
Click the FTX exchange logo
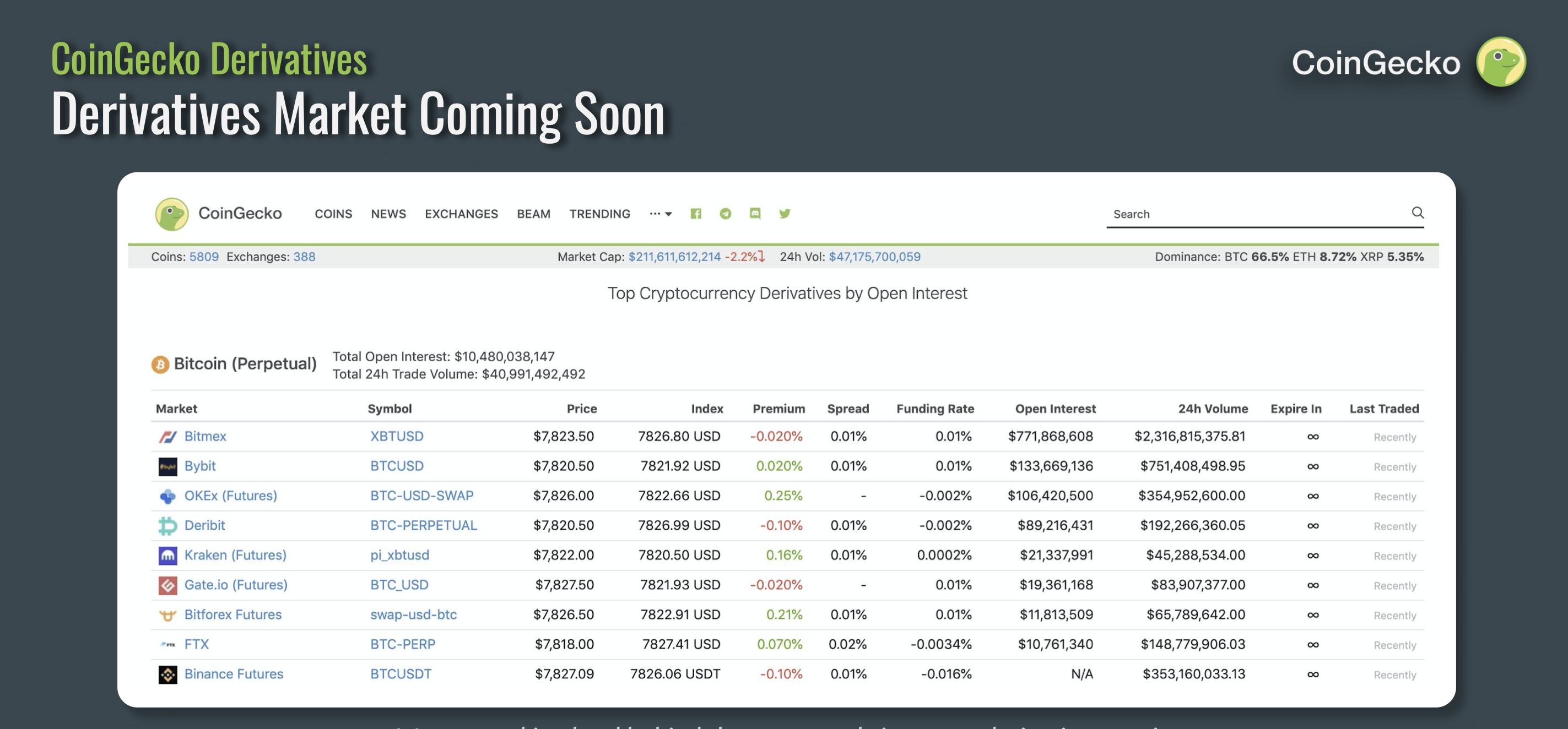point(168,644)
